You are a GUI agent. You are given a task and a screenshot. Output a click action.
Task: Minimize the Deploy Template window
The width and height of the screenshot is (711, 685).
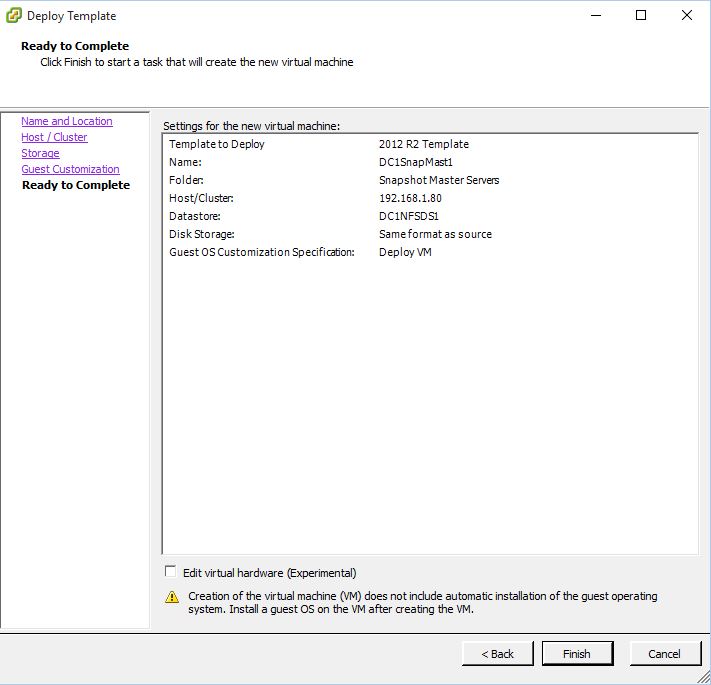coord(596,15)
